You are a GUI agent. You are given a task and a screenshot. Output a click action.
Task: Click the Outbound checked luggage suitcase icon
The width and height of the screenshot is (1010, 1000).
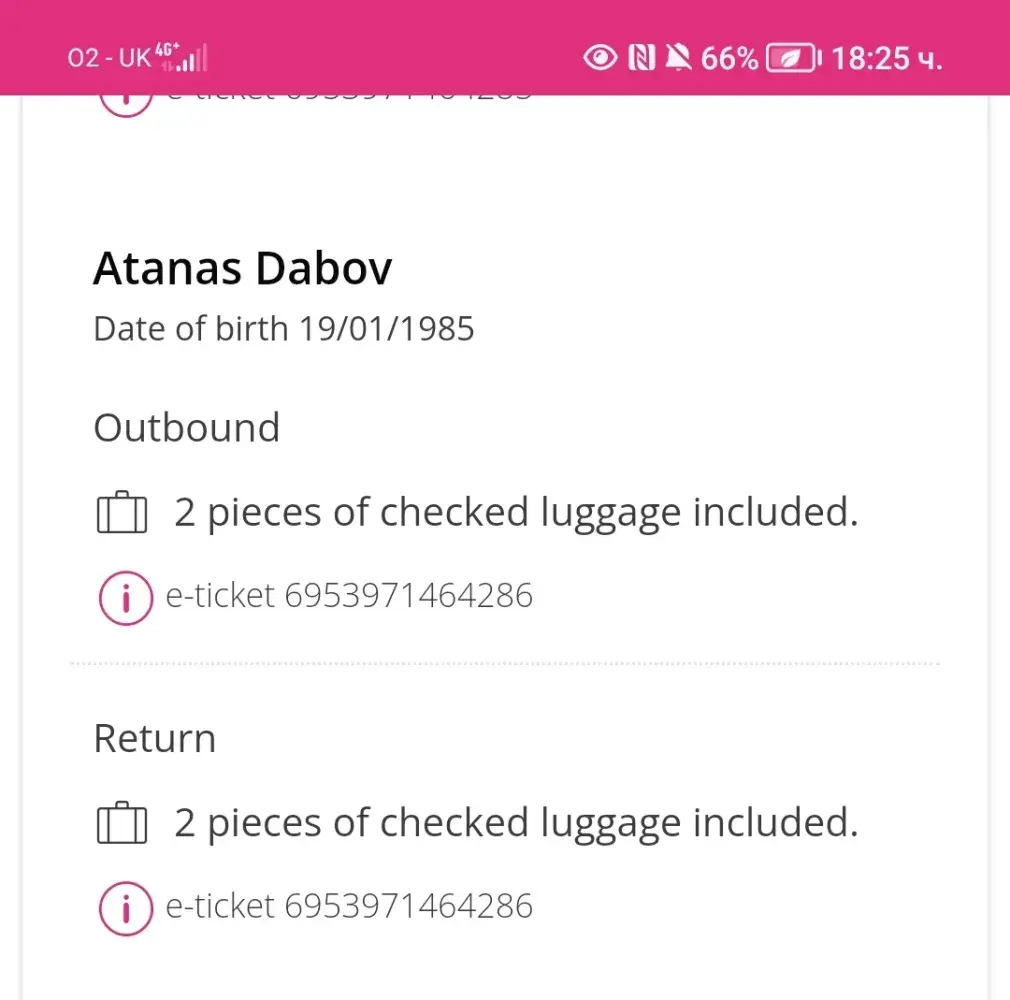click(122, 513)
